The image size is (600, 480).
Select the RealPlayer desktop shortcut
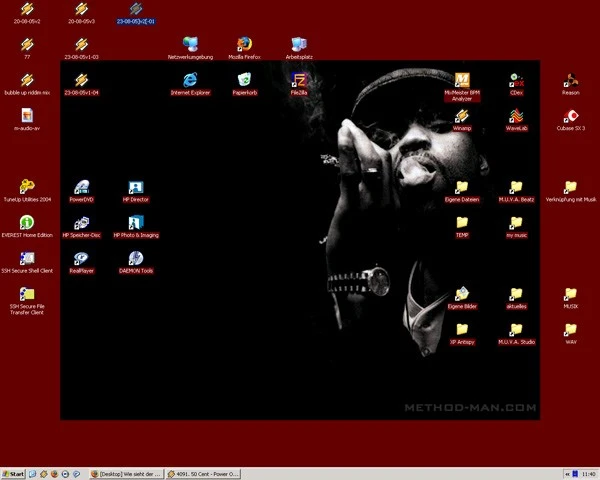point(82,259)
